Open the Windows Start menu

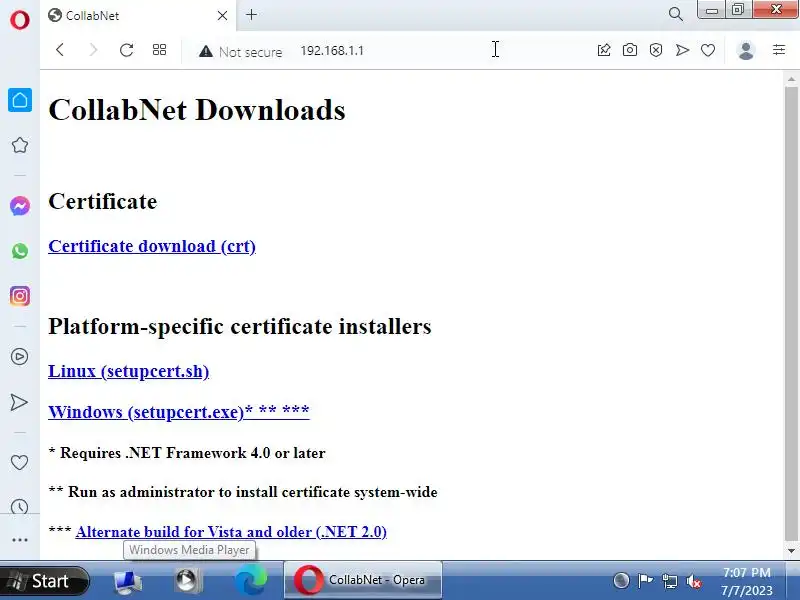pyautogui.click(x=45, y=581)
